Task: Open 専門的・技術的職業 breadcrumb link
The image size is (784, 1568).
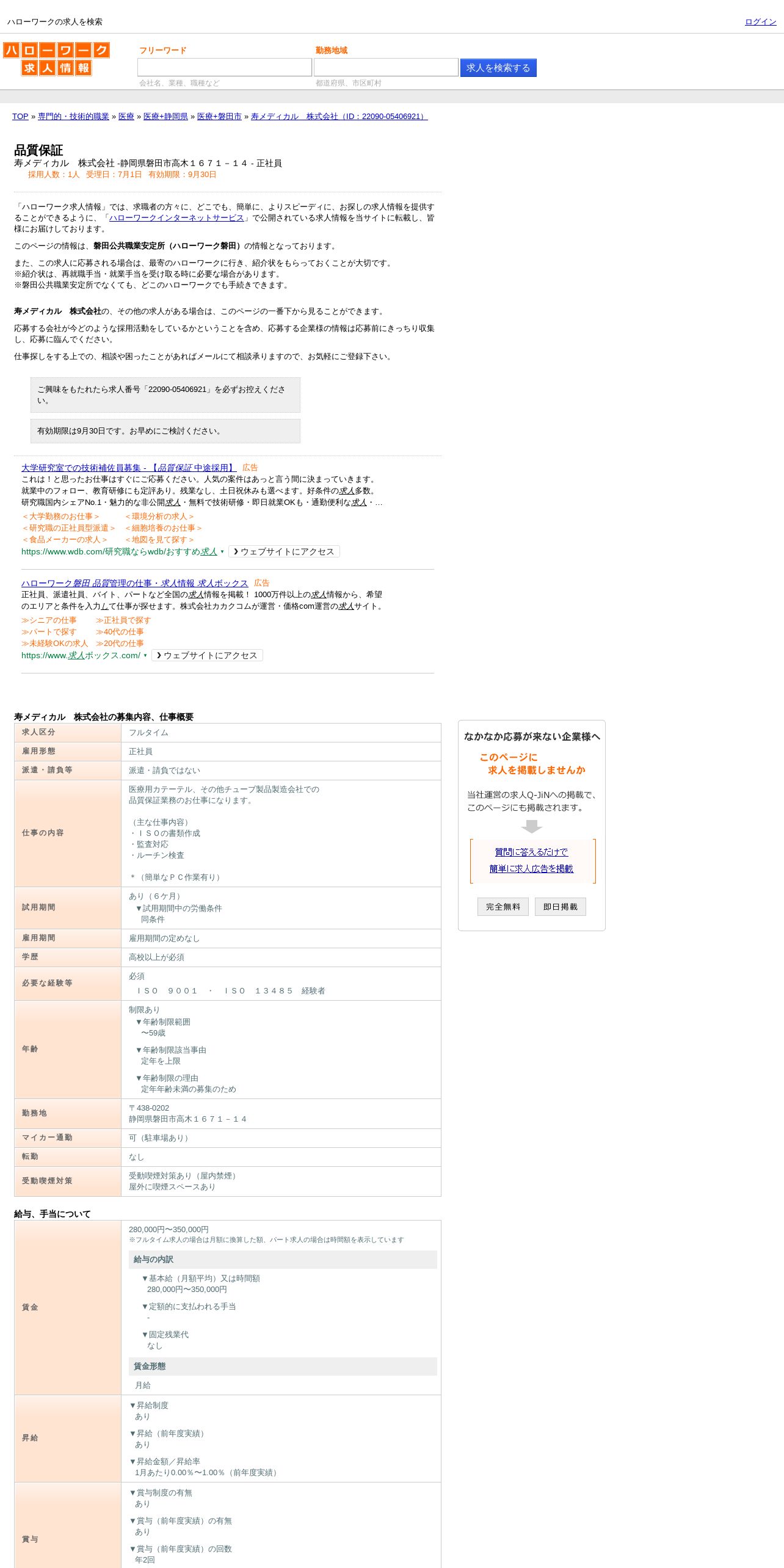Action: click(73, 117)
